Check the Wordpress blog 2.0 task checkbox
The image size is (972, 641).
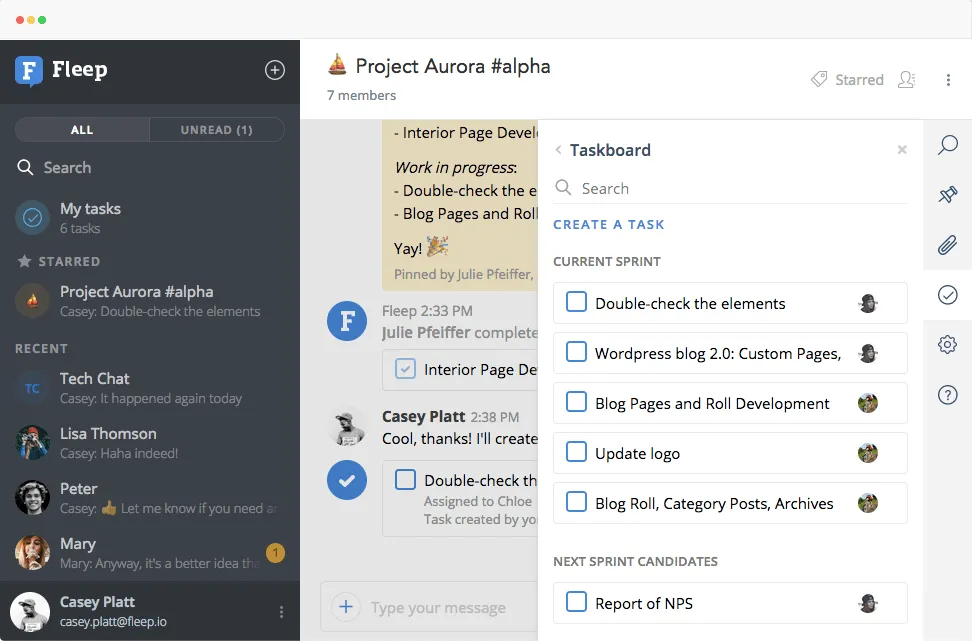tap(577, 352)
